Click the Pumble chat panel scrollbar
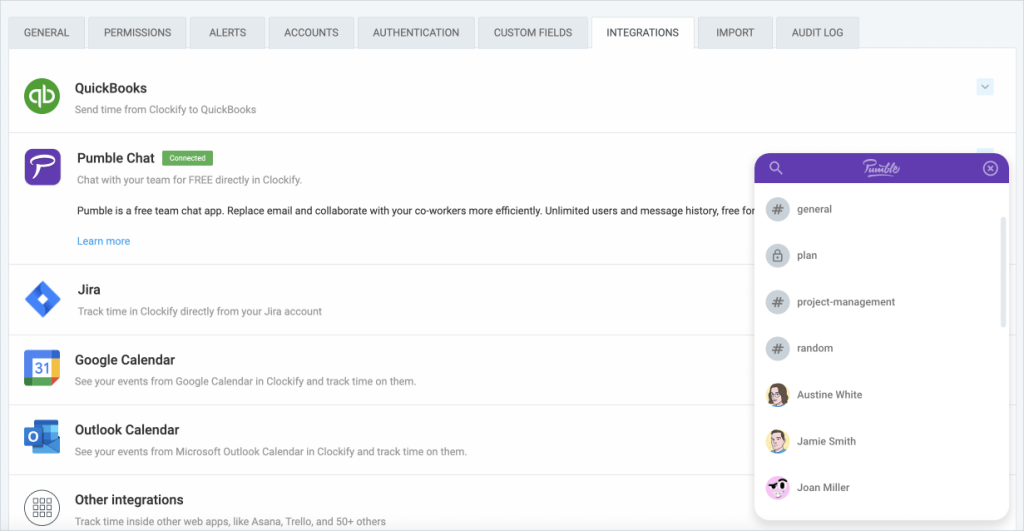 pyautogui.click(x=1003, y=272)
